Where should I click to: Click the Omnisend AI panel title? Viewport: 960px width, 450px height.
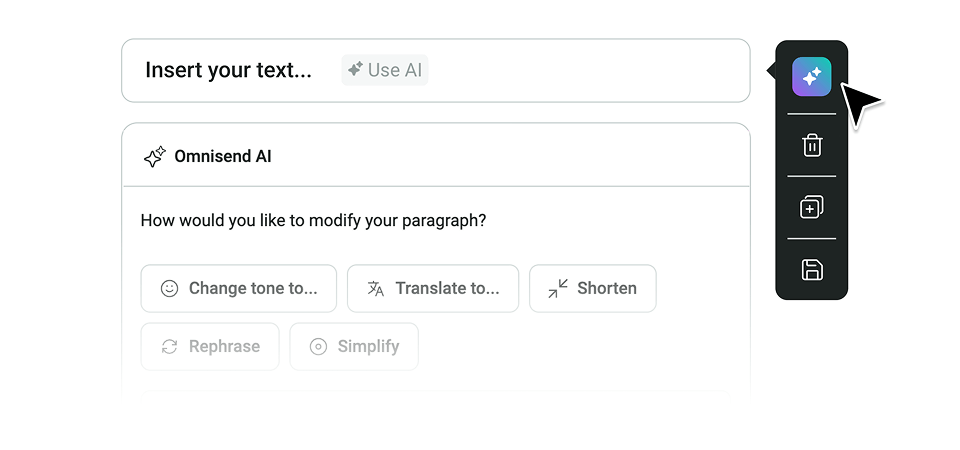[x=223, y=157]
